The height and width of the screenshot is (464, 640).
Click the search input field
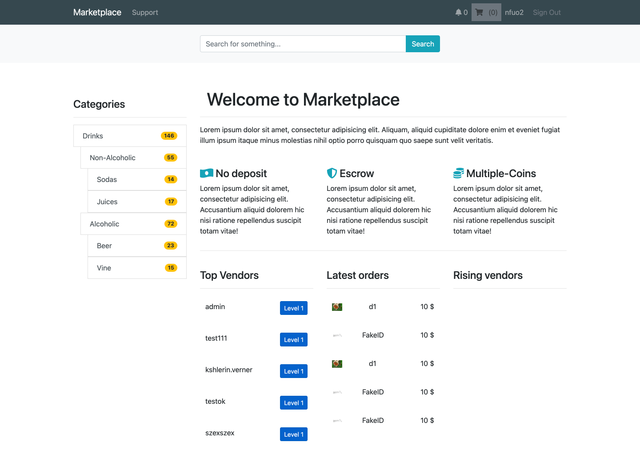click(x=302, y=44)
